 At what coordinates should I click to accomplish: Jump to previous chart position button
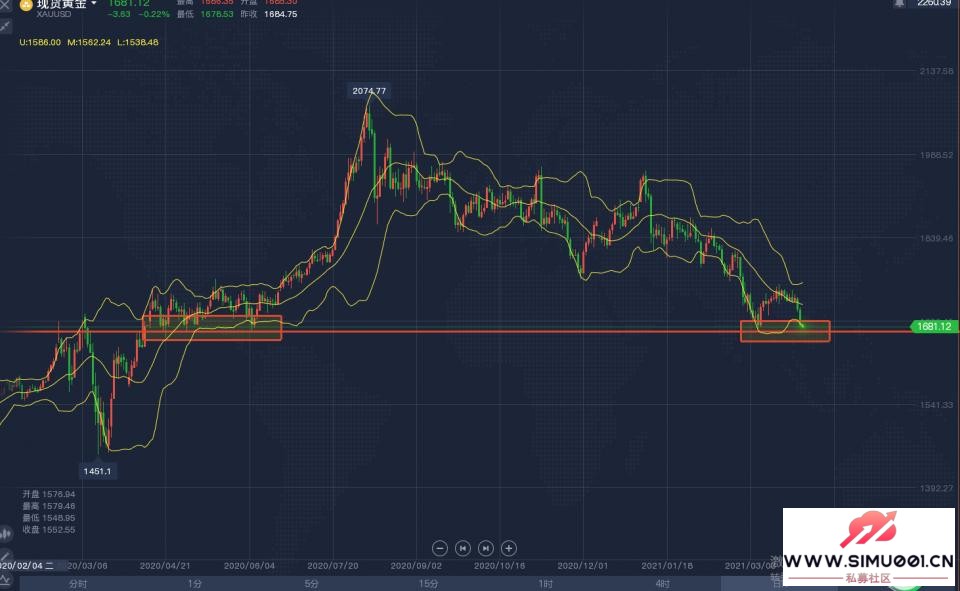pos(463,548)
